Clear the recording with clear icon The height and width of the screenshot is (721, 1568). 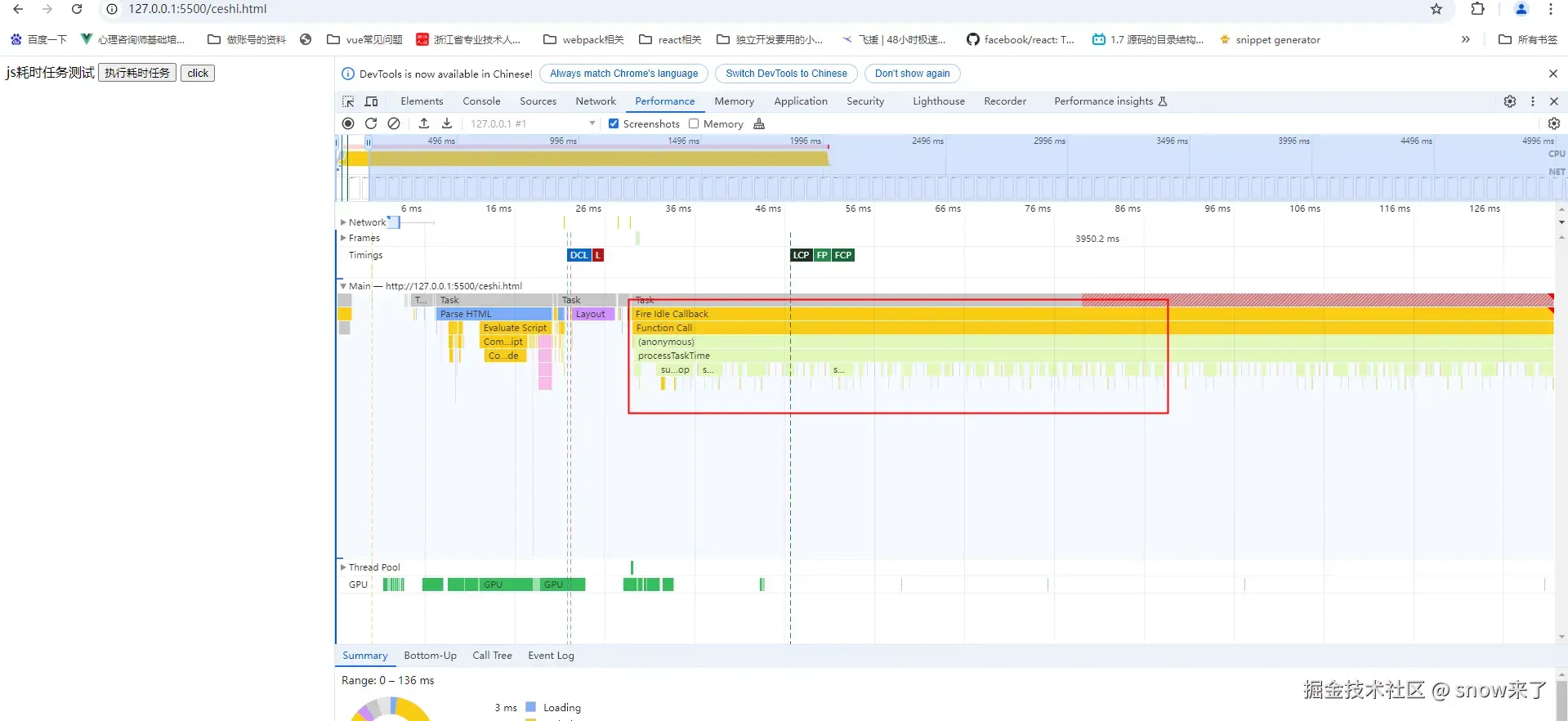(394, 123)
